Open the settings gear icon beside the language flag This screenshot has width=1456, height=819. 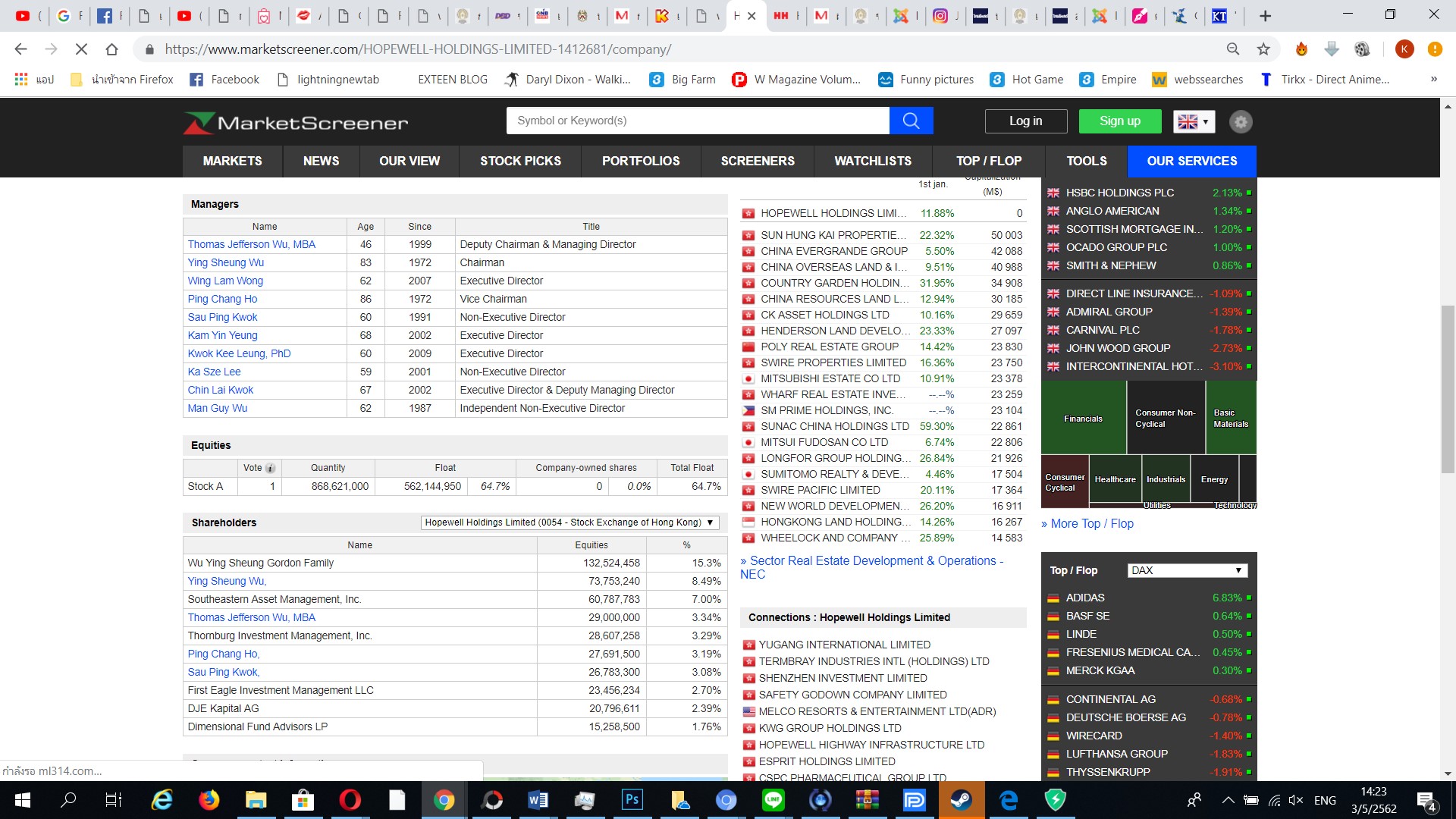pos(1241,121)
